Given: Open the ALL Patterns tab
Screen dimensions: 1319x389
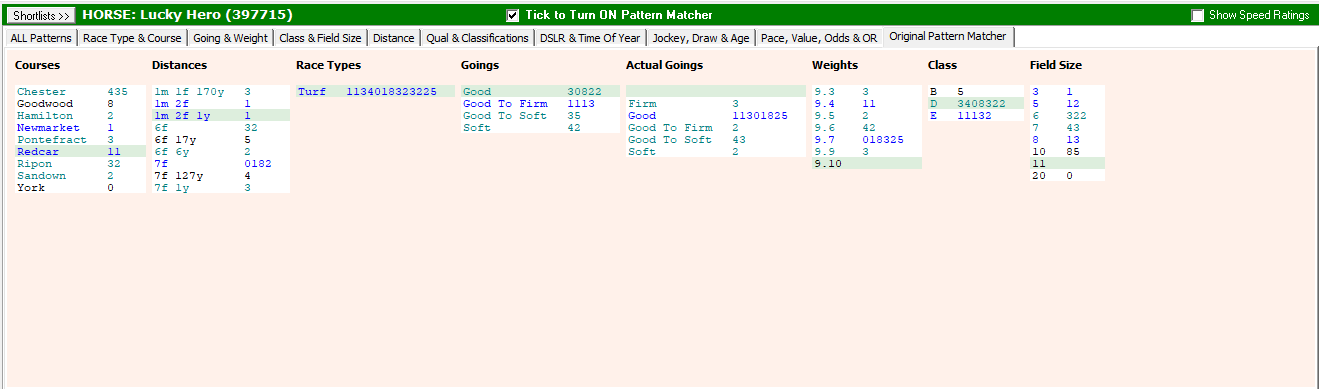Looking at the screenshot, I should point(41,38).
